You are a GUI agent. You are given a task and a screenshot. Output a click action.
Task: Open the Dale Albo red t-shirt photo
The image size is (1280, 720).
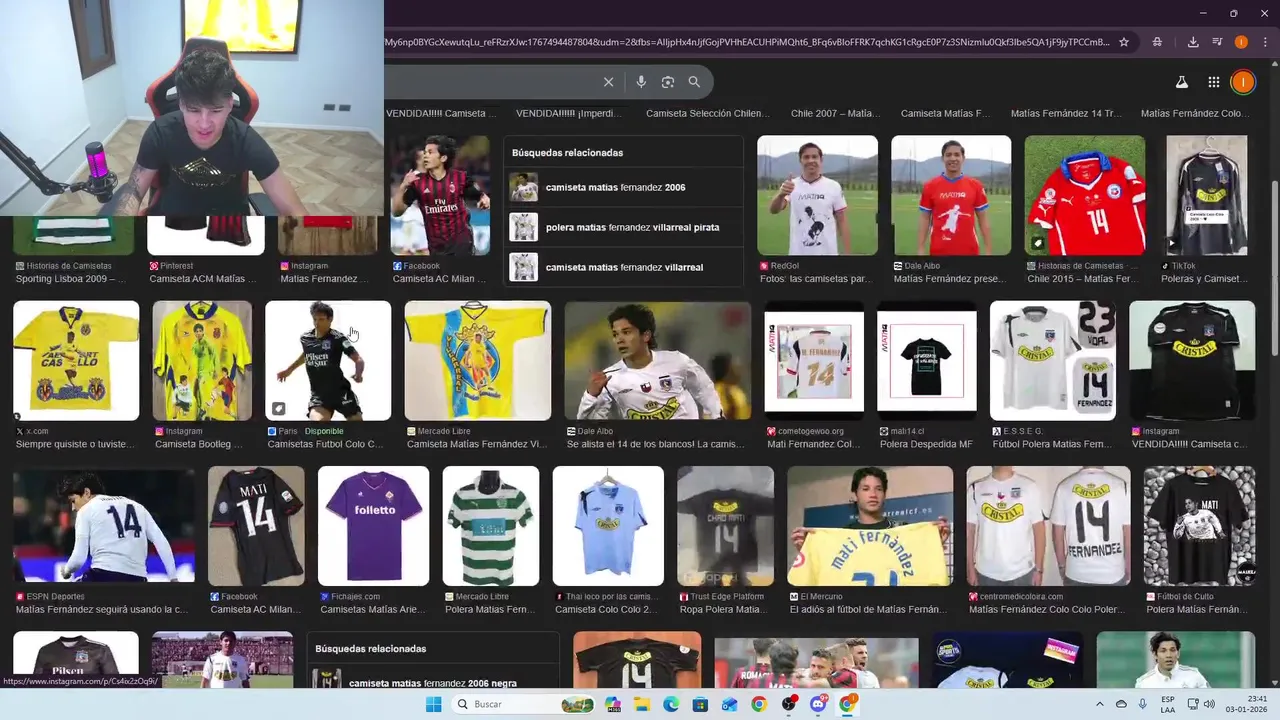951,196
